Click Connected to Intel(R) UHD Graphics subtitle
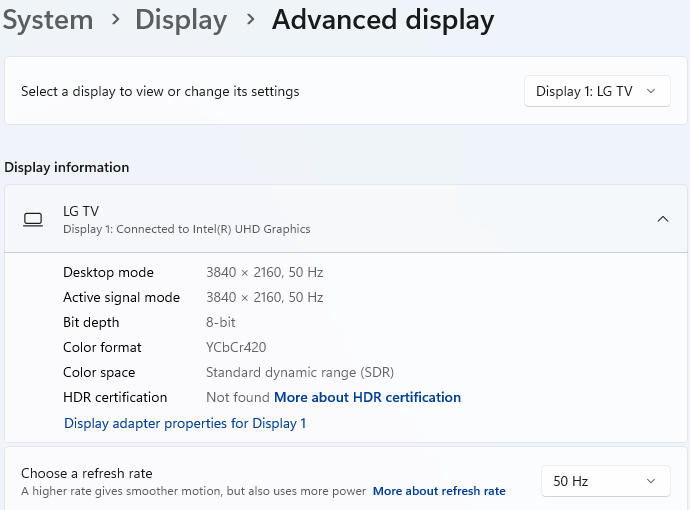Screen dimensions: 690x510 click(x=187, y=229)
